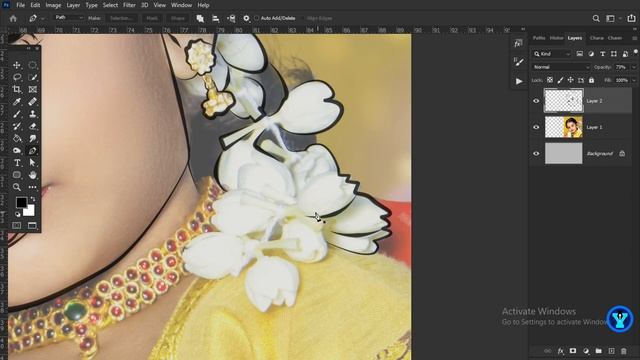Select the Zoom magnifier tool
The height and width of the screenshot is (360, 640).
[17, 187]
